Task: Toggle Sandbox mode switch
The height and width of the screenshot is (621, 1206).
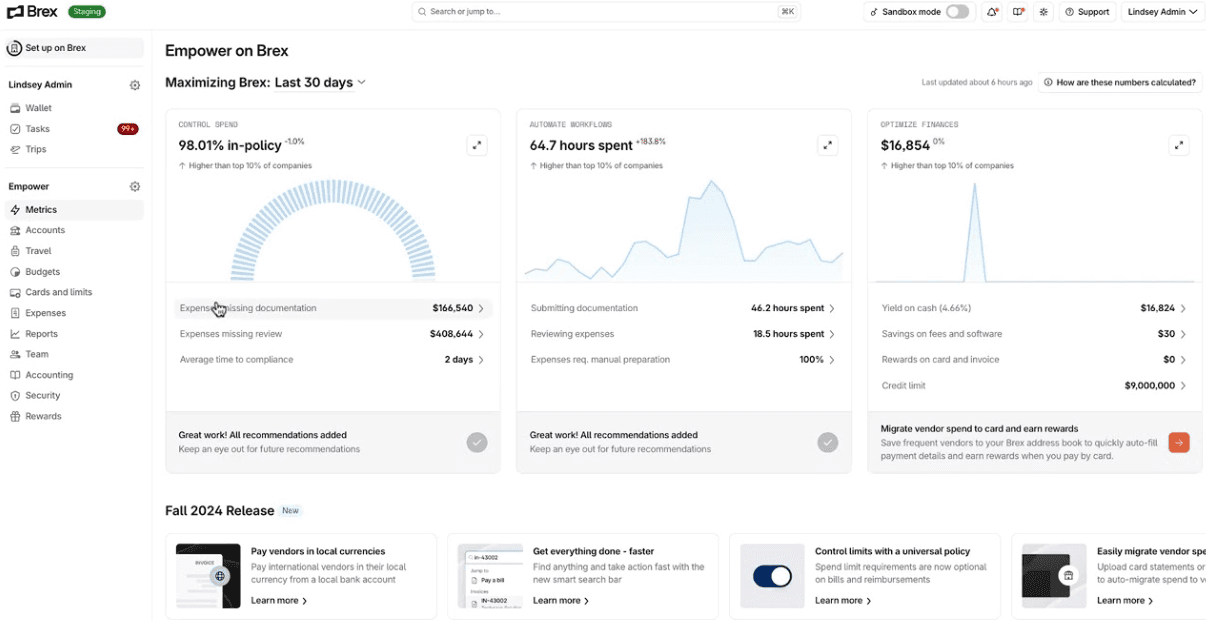Action: [x=957, y=12]
